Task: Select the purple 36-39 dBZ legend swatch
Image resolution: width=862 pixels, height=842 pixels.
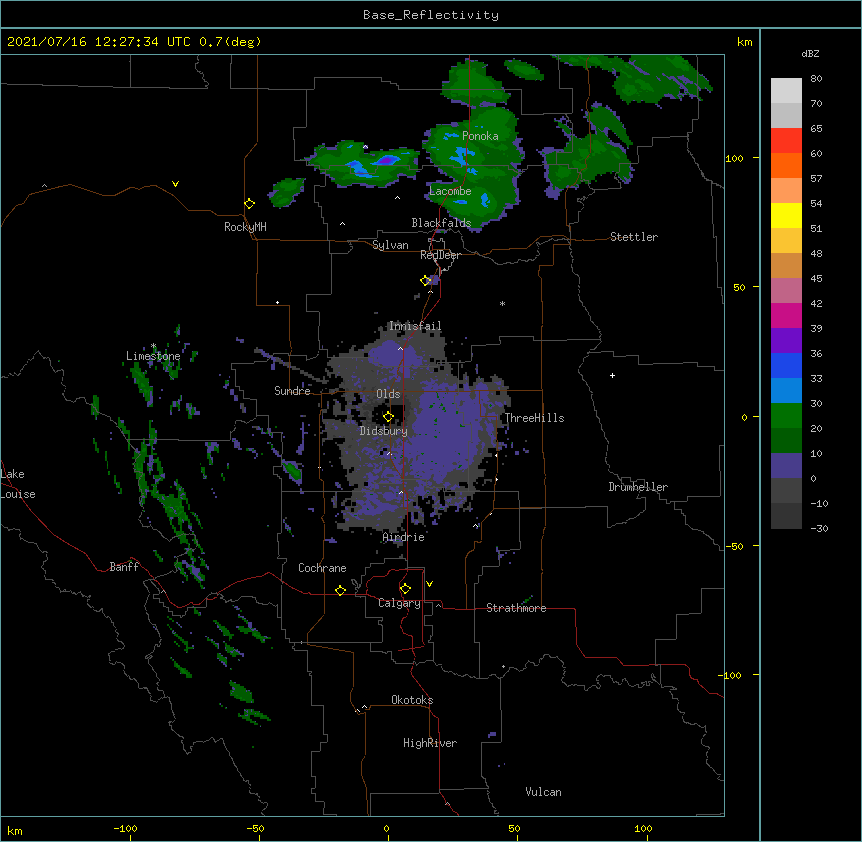Action: tap(786, 340)
